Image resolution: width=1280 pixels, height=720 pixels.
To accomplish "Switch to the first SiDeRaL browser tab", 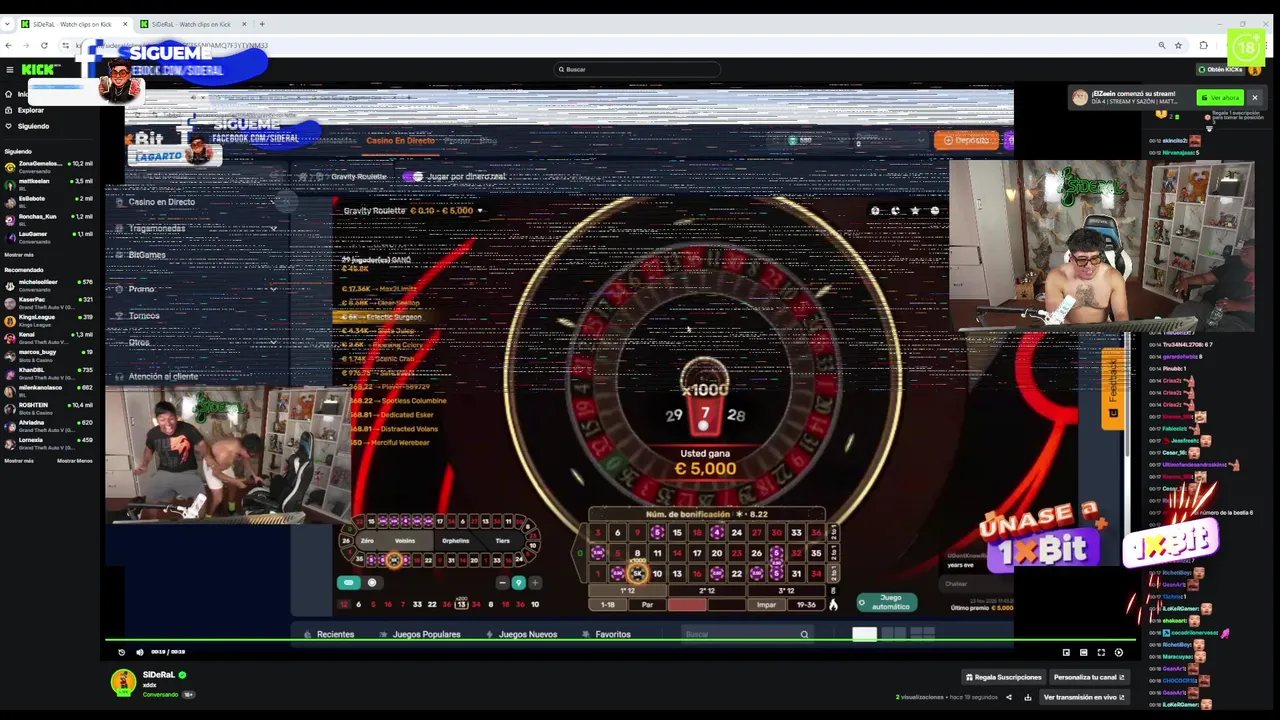I will coord(75,24).
